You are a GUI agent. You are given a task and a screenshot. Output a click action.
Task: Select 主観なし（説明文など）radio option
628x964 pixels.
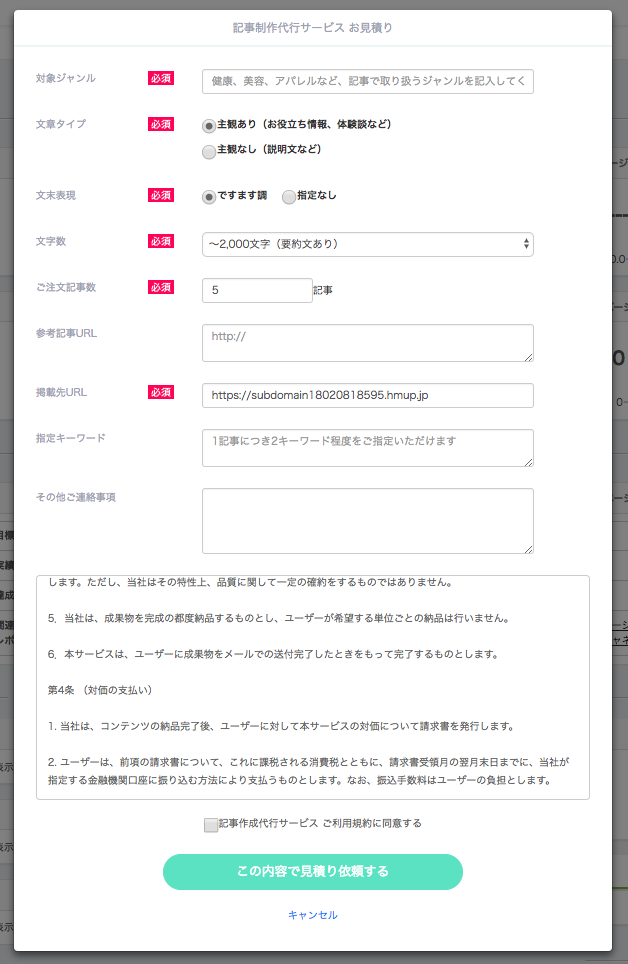pyautogui.click(x=209, y=151)
